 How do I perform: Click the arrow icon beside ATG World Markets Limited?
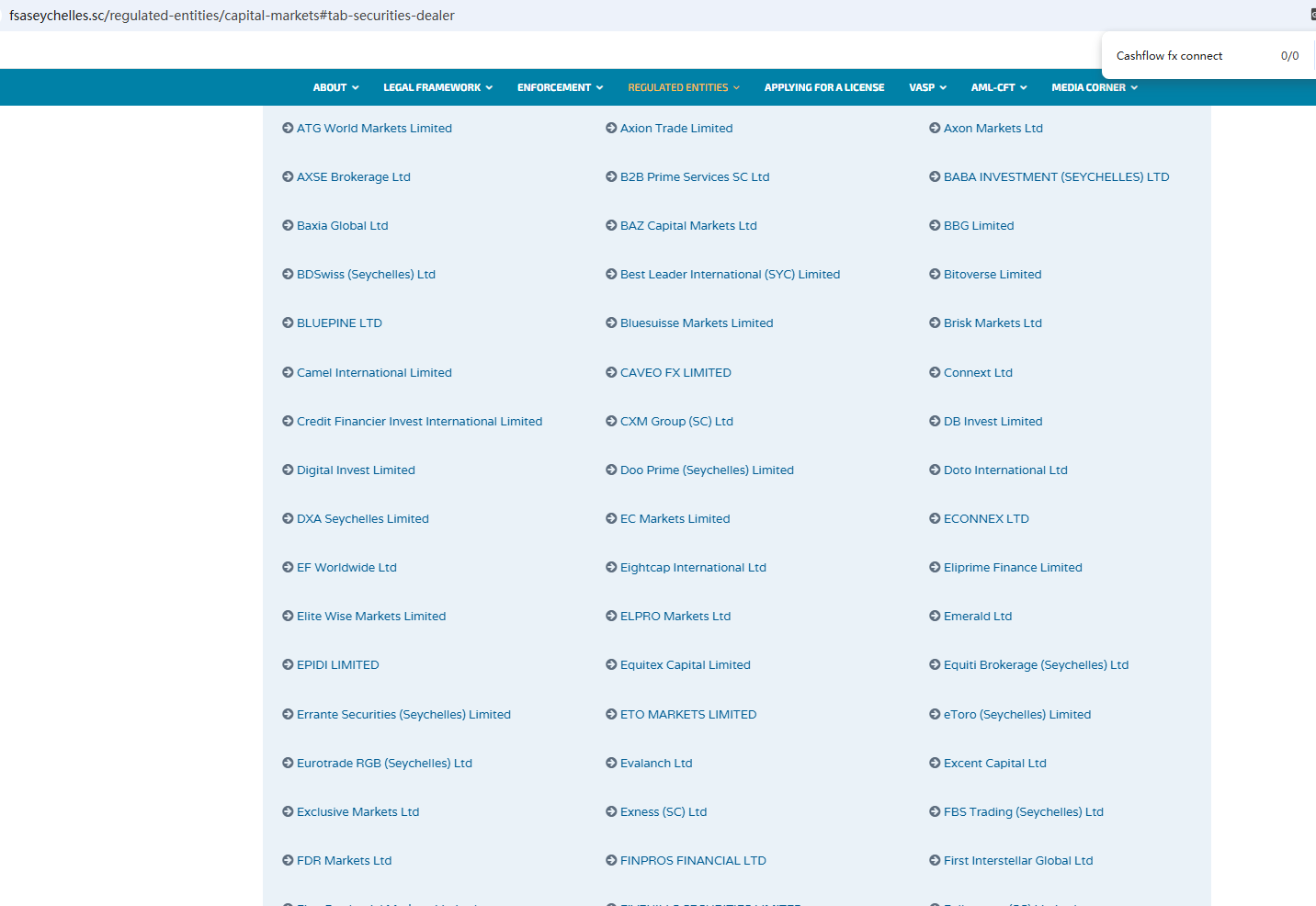(x=288, y=129)
